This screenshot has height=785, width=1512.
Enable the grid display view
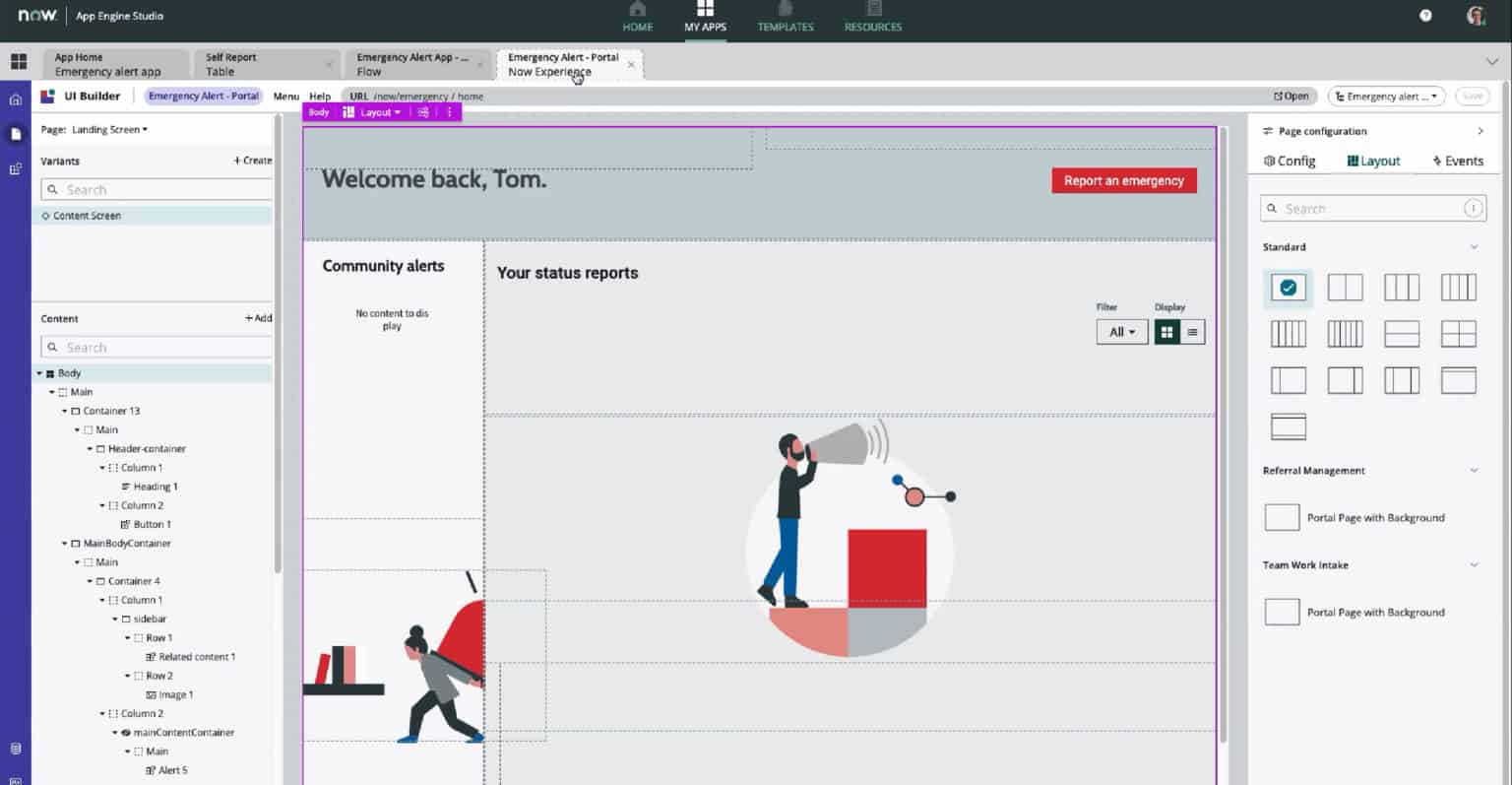point(1166,332)
